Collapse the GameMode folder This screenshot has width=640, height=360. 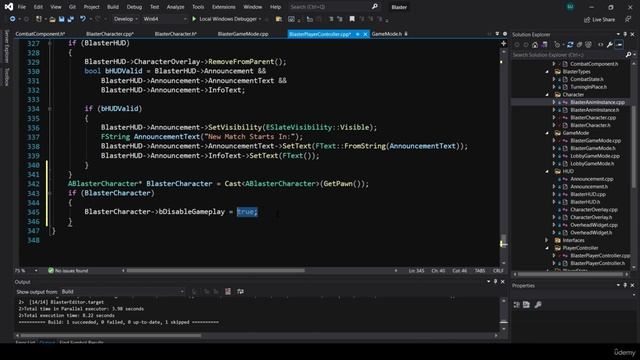tap(547, 133)
